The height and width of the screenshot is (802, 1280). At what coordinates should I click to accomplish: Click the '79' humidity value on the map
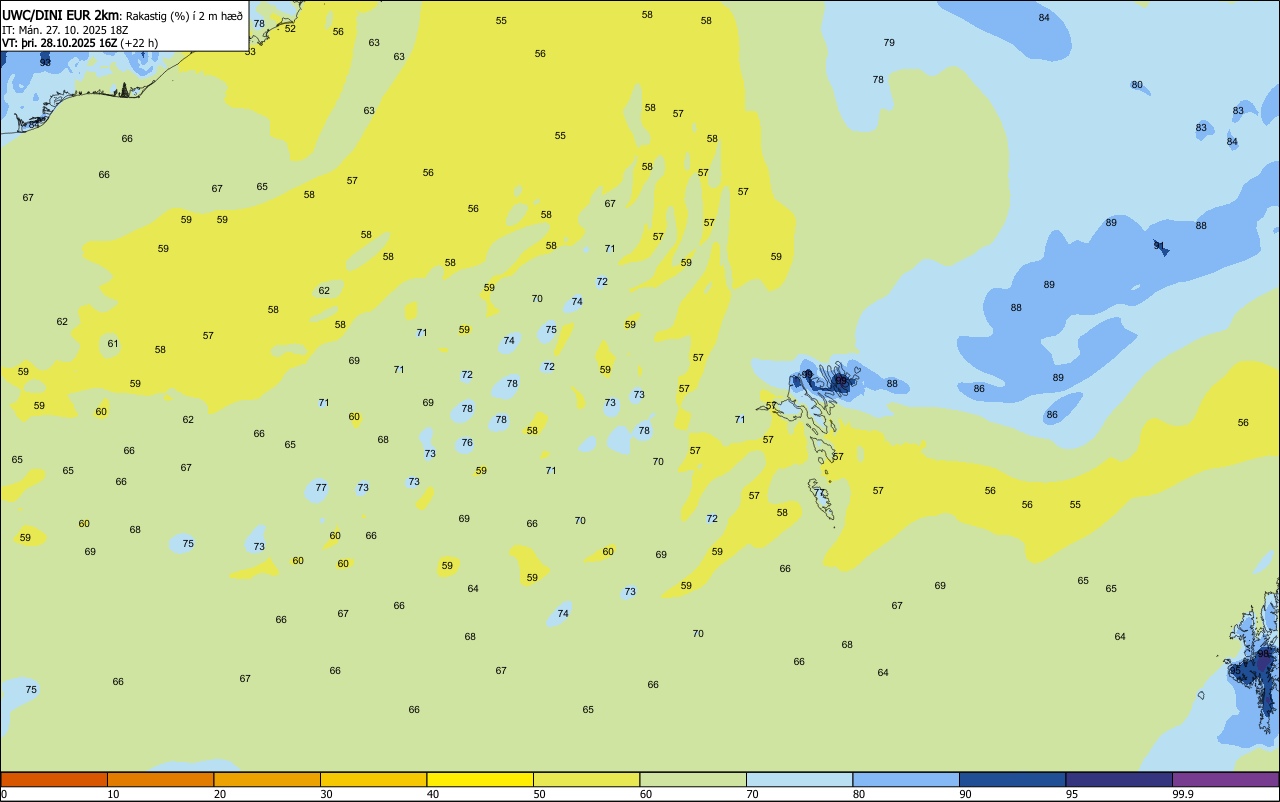(889, 42)
